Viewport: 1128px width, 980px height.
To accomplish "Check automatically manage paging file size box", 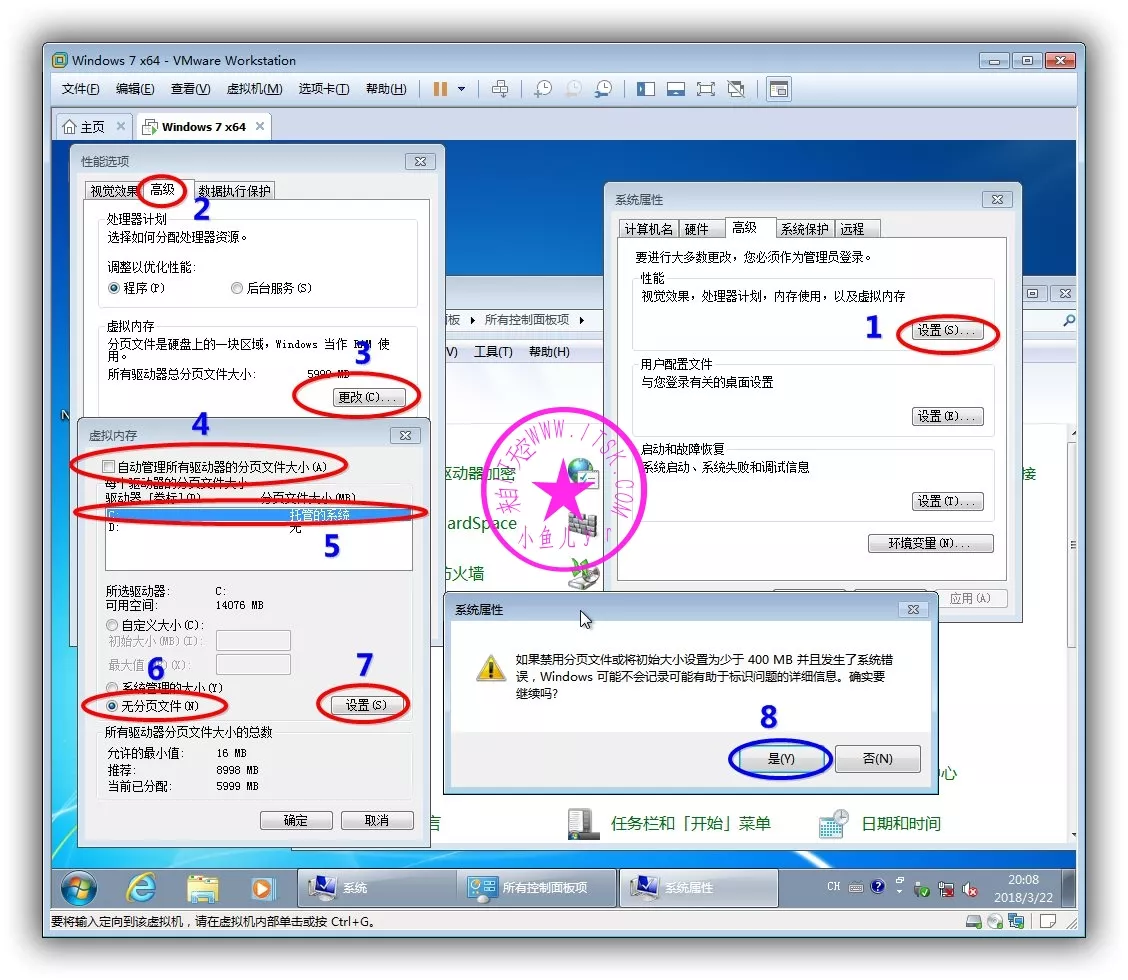I will [109, 467].
